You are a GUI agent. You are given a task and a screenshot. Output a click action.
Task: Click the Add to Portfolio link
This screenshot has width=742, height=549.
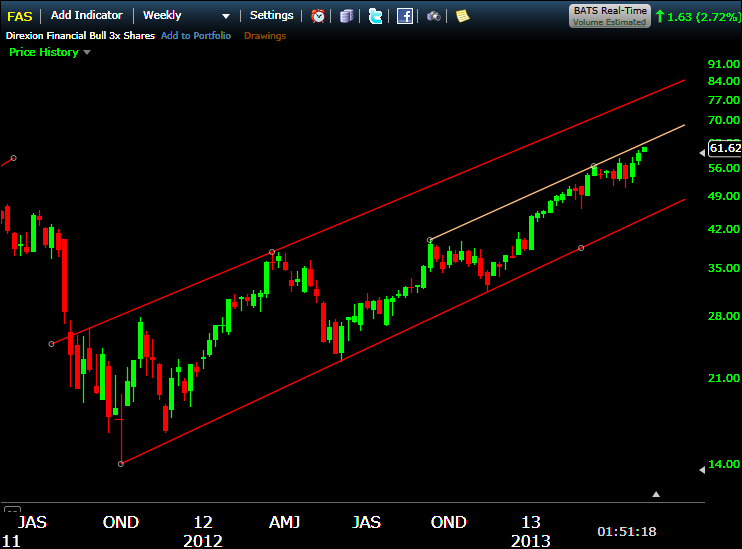point(196,35)
